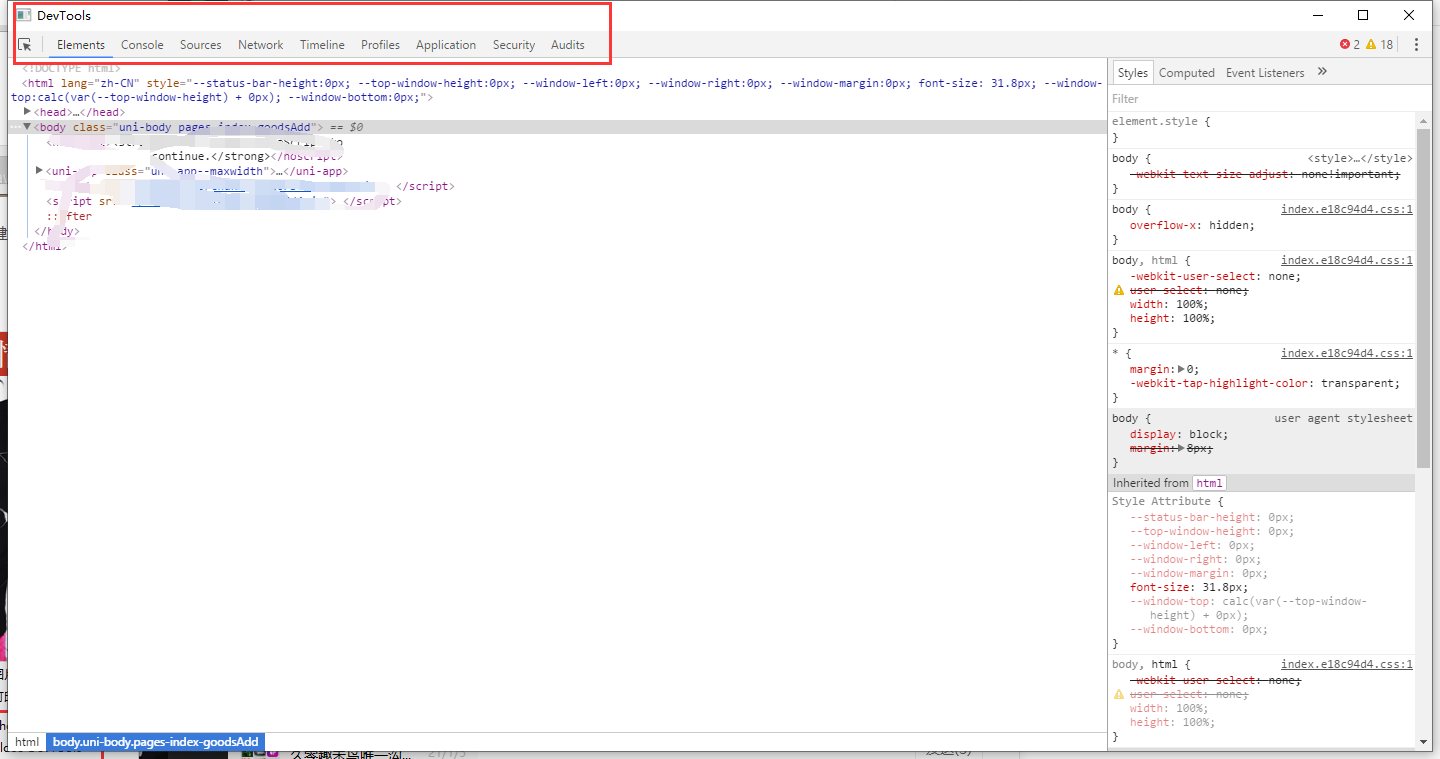This screenshot has height=759, width=1440.
Task: Select the Computed sidebar tab
Action: [x=1187, y=73]
